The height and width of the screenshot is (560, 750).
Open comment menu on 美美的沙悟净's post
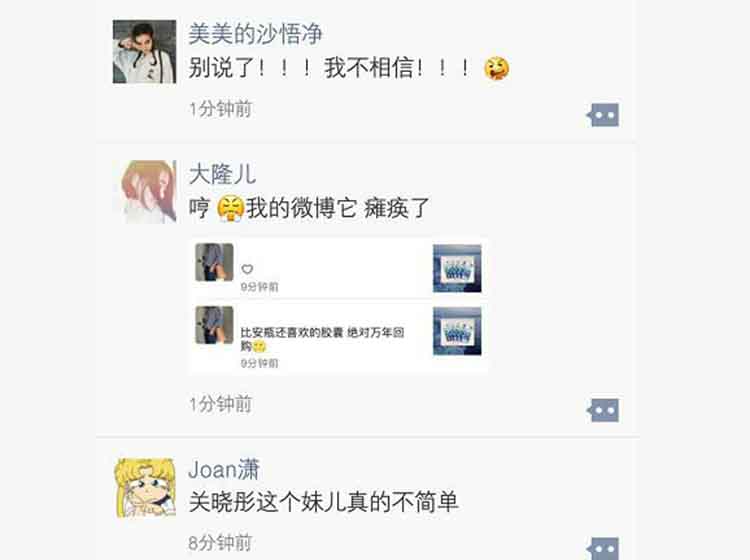coord(603,115)
